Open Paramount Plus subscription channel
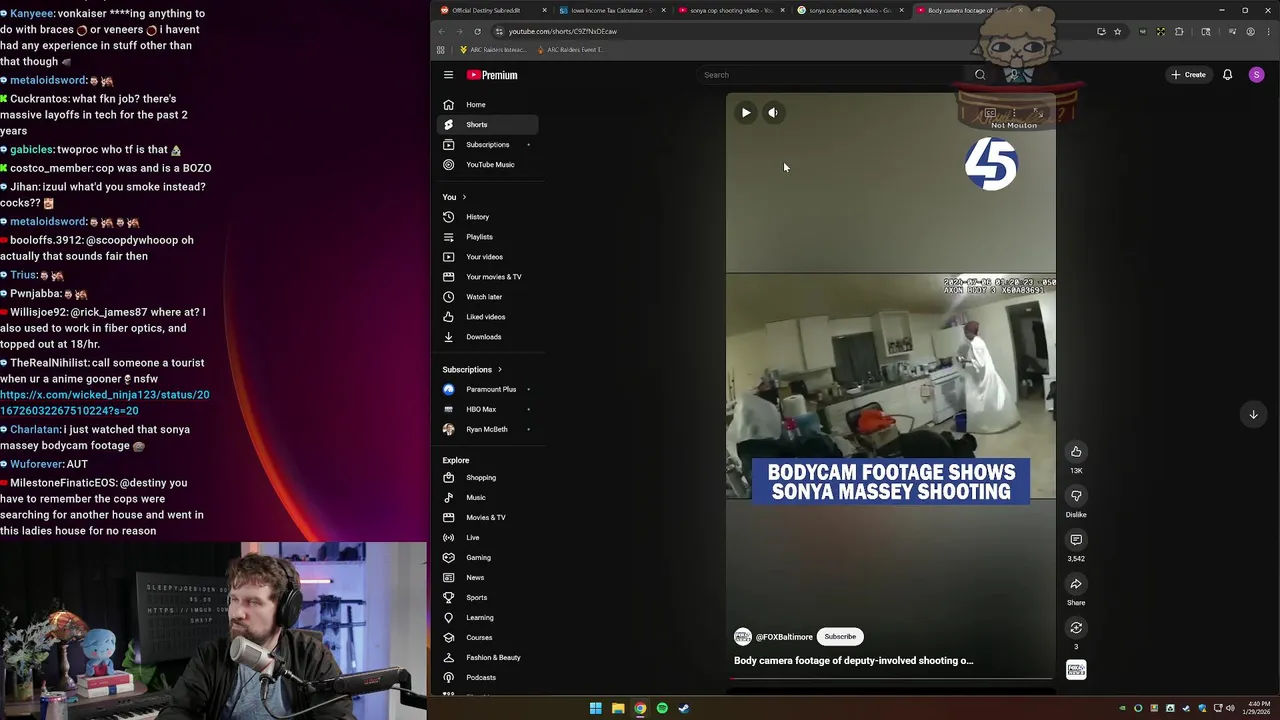 tap(488, 390)
